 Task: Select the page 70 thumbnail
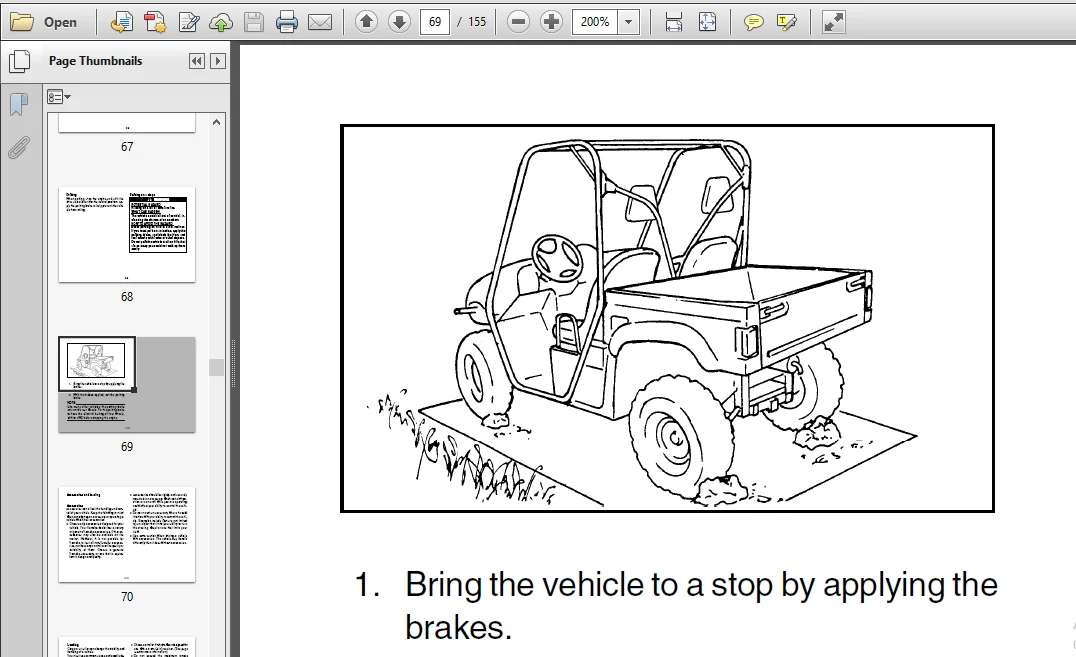127,534
